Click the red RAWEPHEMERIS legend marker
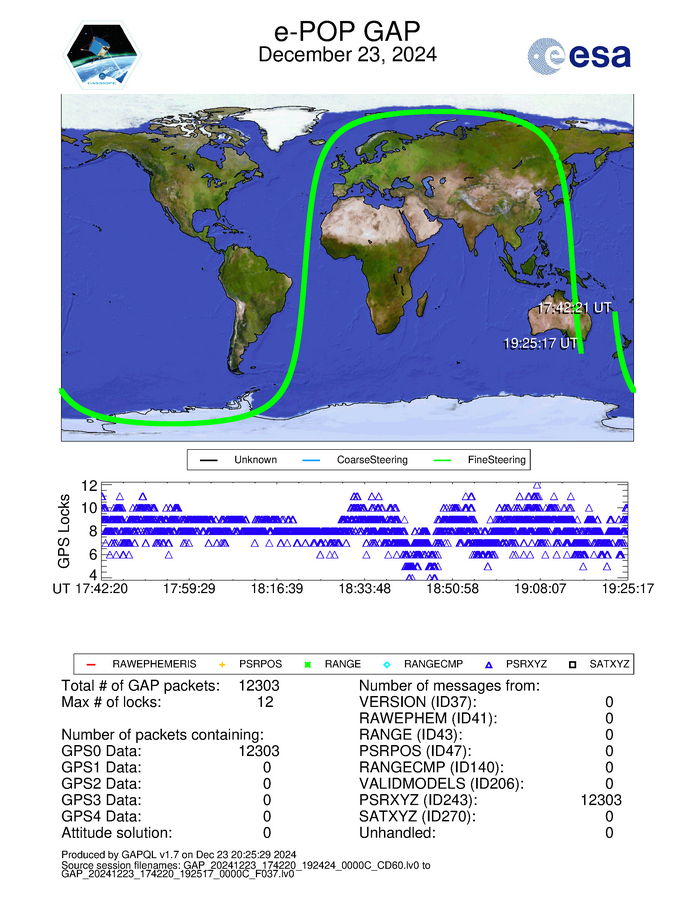Screen dimensions: 695x899 [x=90, y=664]
